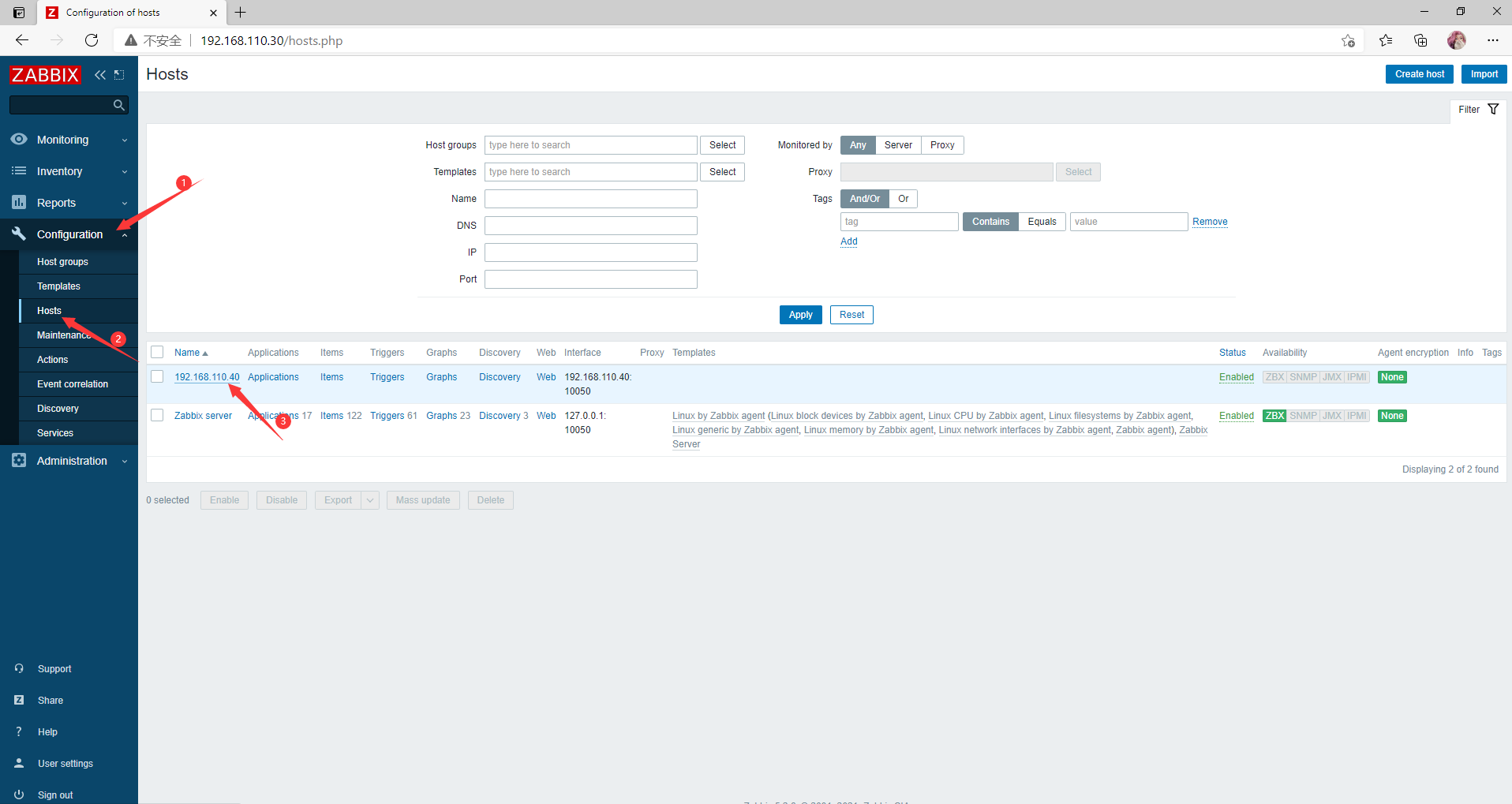Check the 192.168.110.40 host row checkbox
Screen dimensions: 1512x804
click(x=157, y=376)
